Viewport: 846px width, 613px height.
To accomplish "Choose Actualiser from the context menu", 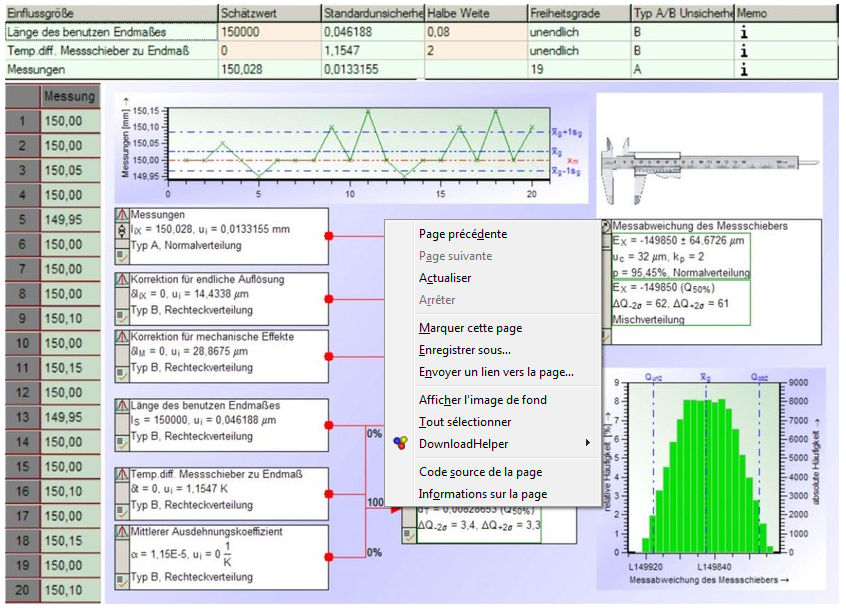I will point(445,278).
